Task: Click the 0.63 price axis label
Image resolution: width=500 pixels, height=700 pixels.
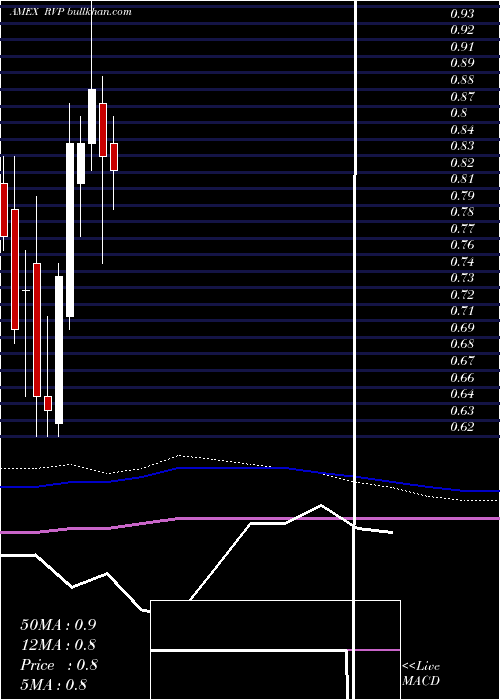Action: click(462, 411)
